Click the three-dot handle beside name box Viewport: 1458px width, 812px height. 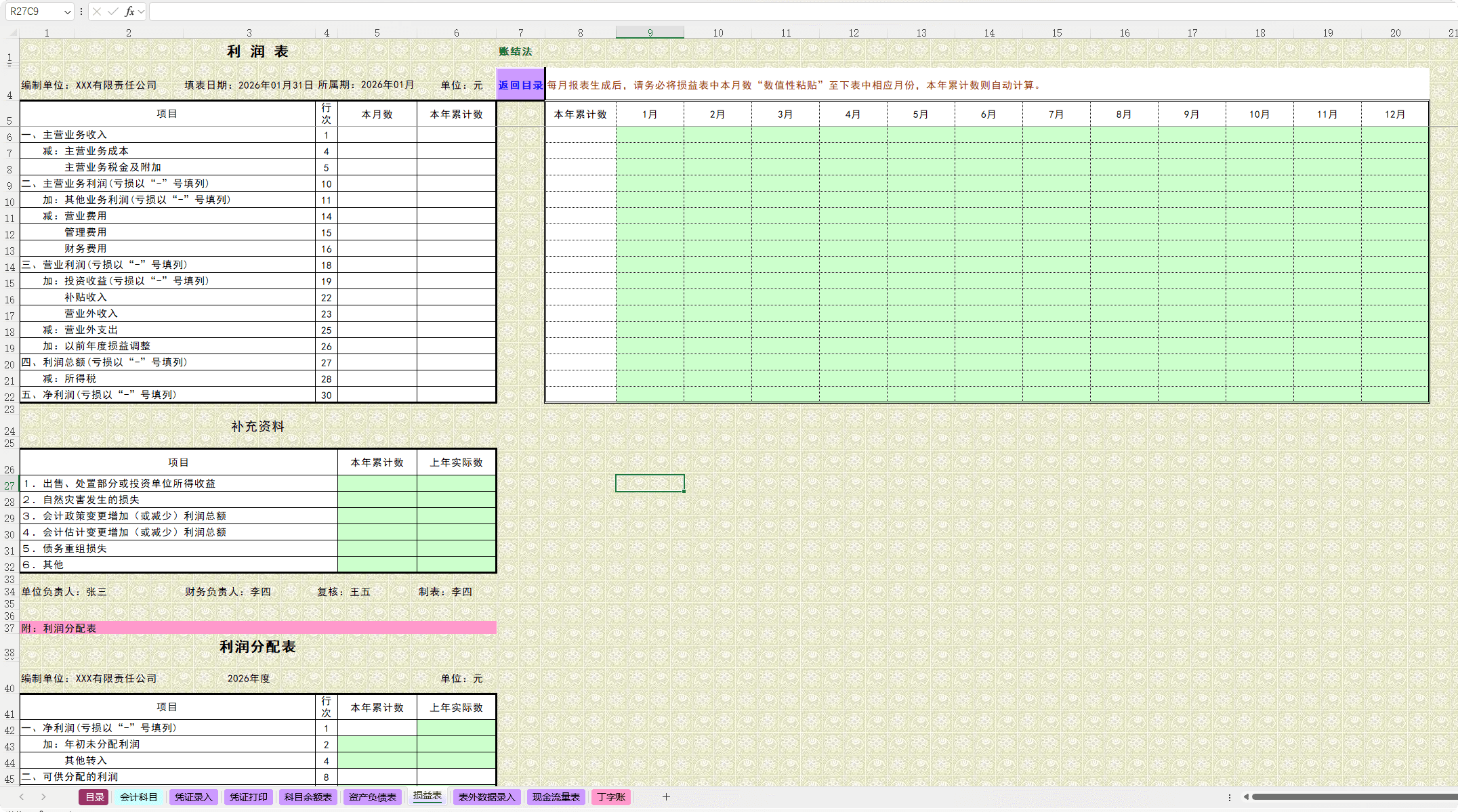click(81, 12)
